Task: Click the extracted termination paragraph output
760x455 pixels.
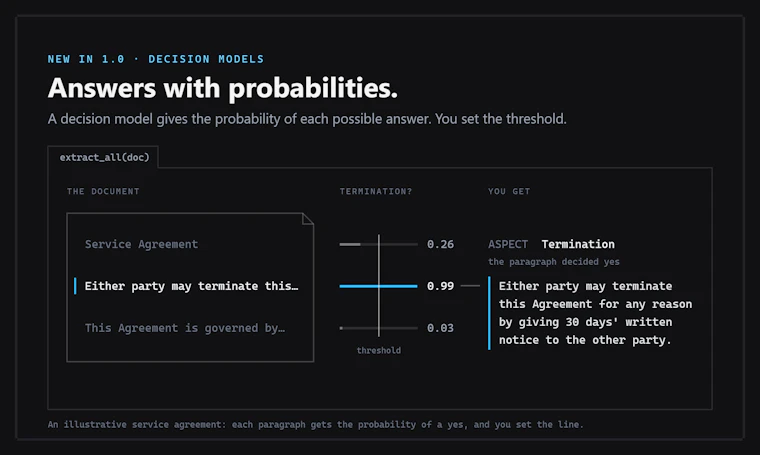Action: coord(595,313)
